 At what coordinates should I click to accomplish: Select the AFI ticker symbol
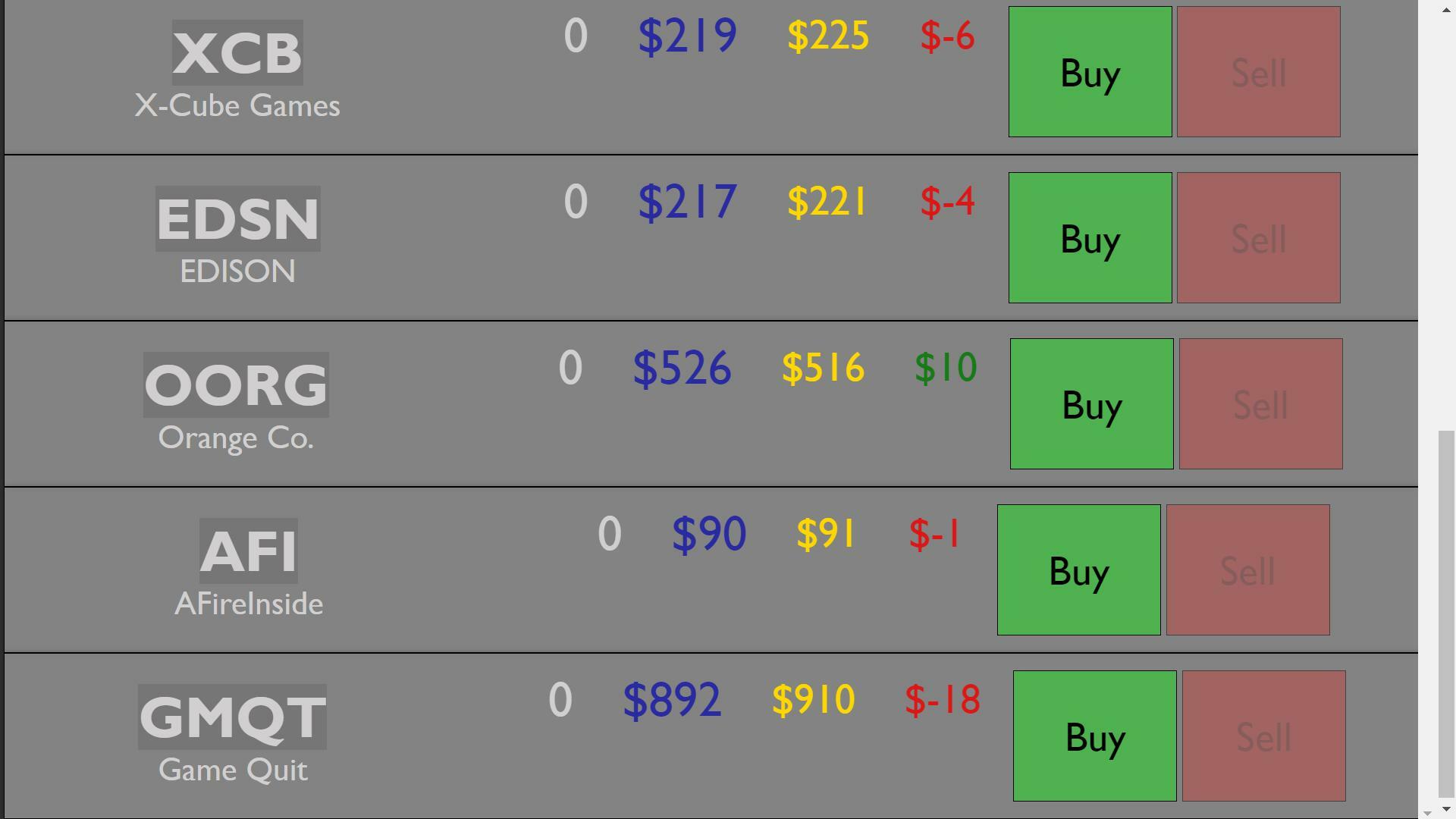click(249, 551)
